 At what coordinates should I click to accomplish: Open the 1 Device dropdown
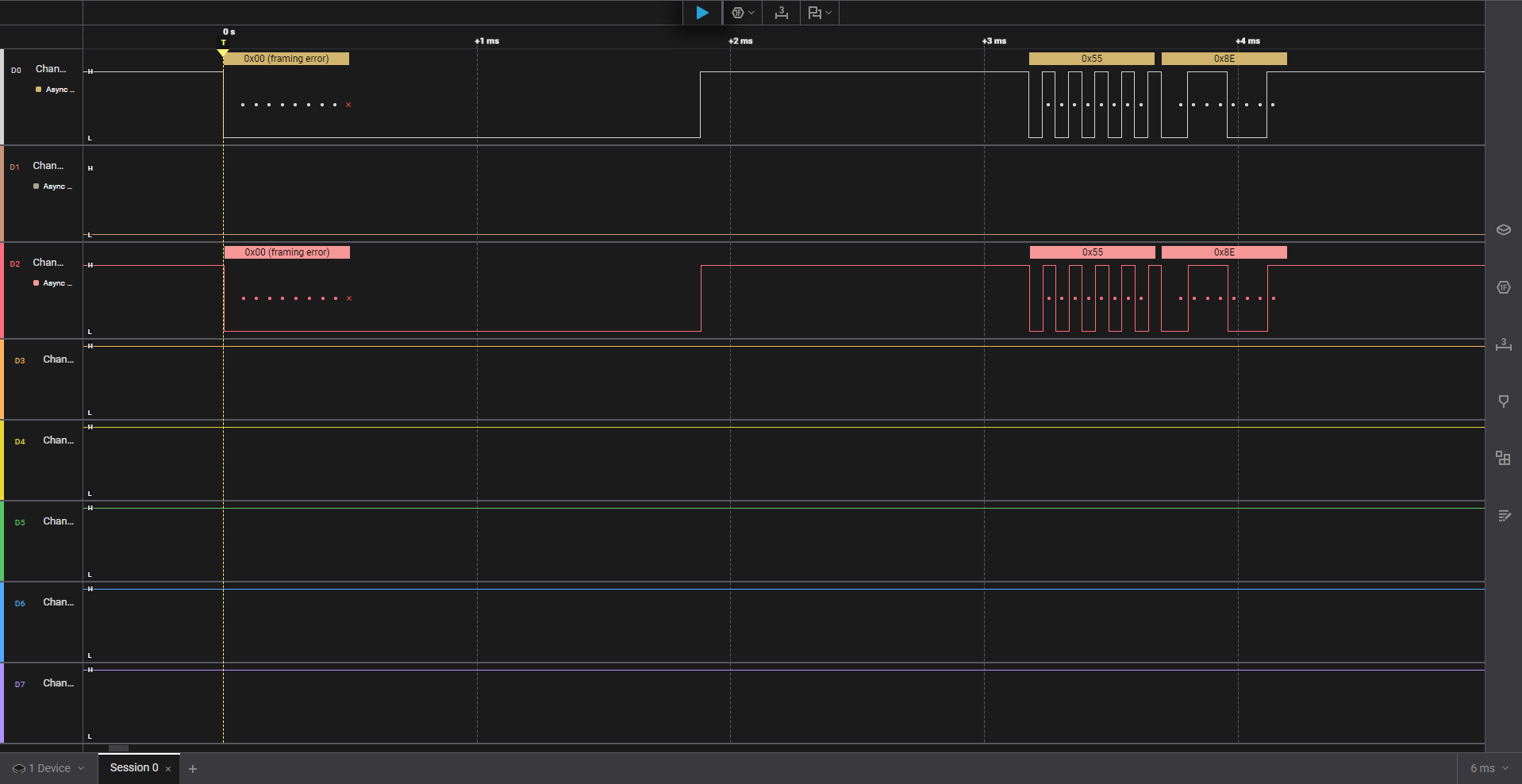(48, 768)
